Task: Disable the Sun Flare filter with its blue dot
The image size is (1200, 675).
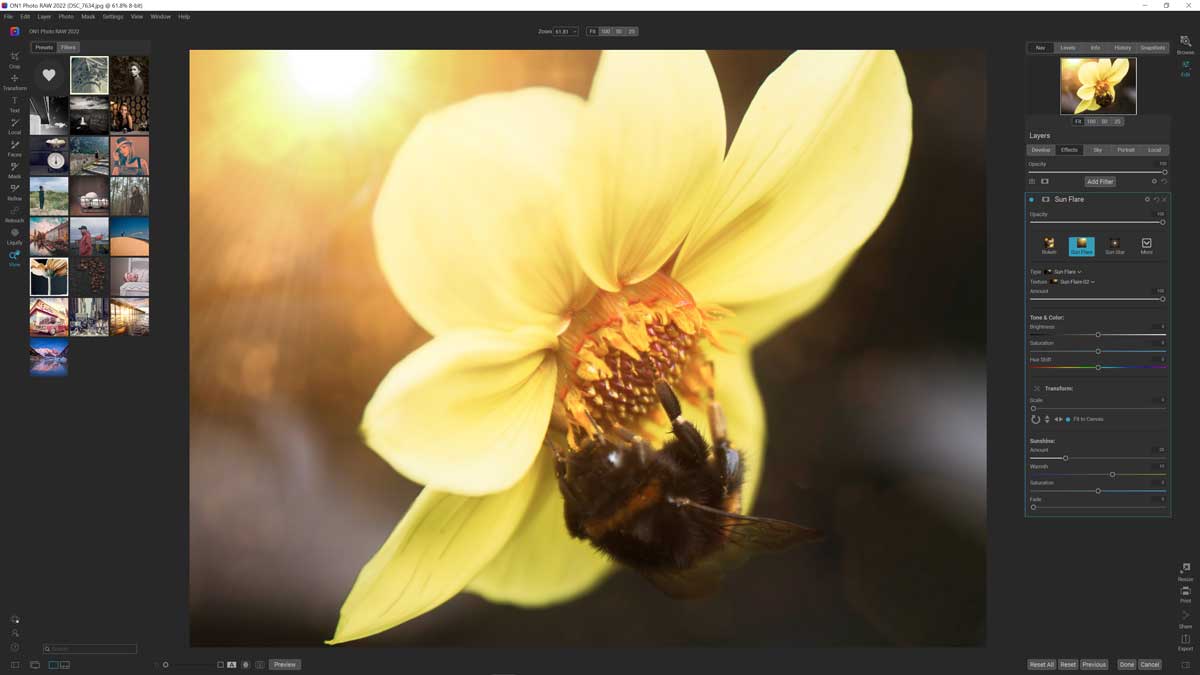Action: [1031, 199]
